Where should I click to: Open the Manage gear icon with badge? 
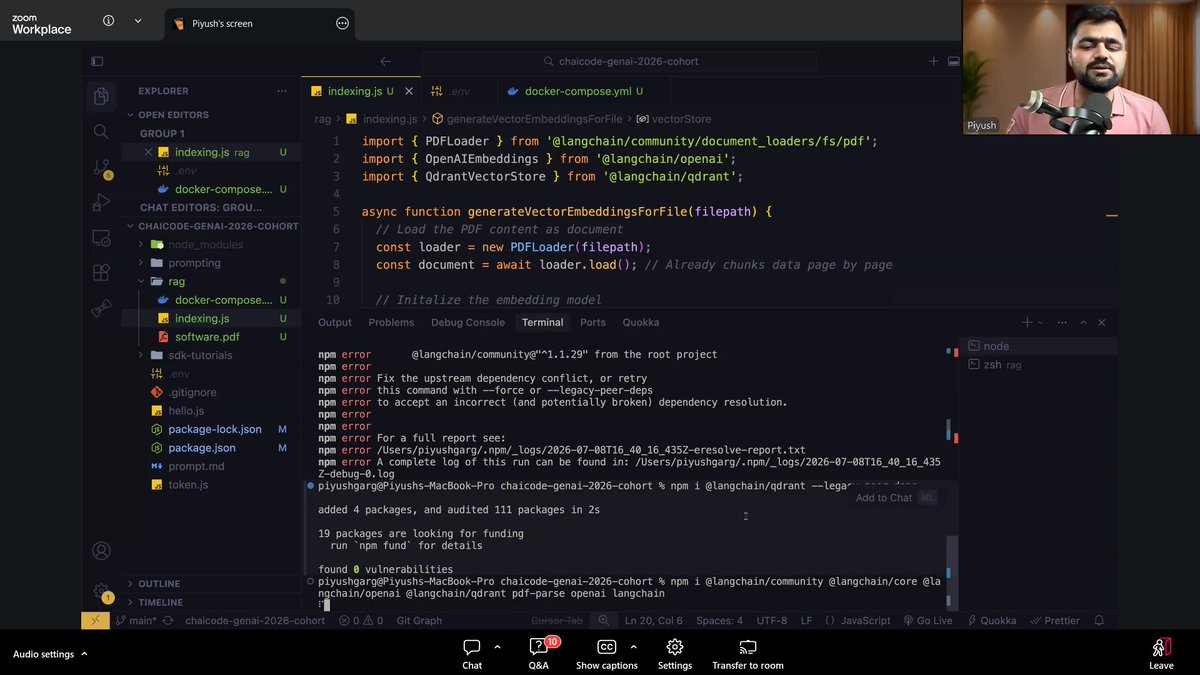click(101, 591)
